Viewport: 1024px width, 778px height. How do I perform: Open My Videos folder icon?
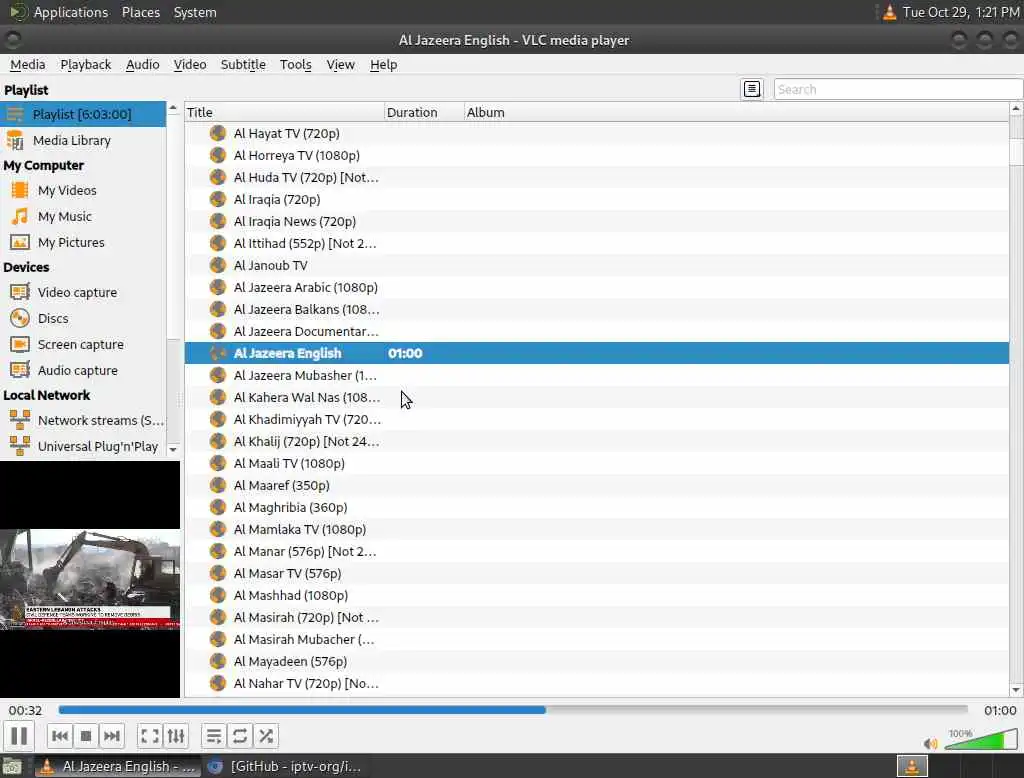coord(20,190)
